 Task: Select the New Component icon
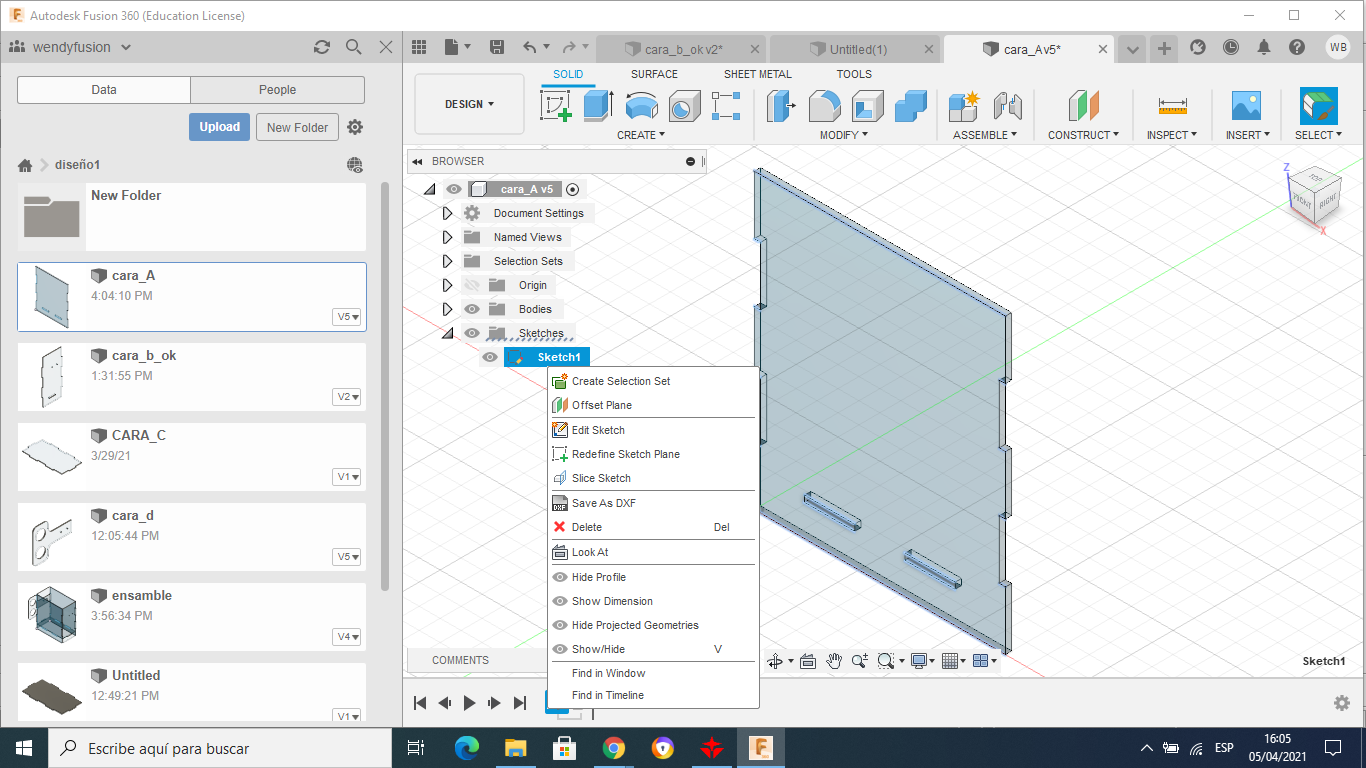click(964, 105)
